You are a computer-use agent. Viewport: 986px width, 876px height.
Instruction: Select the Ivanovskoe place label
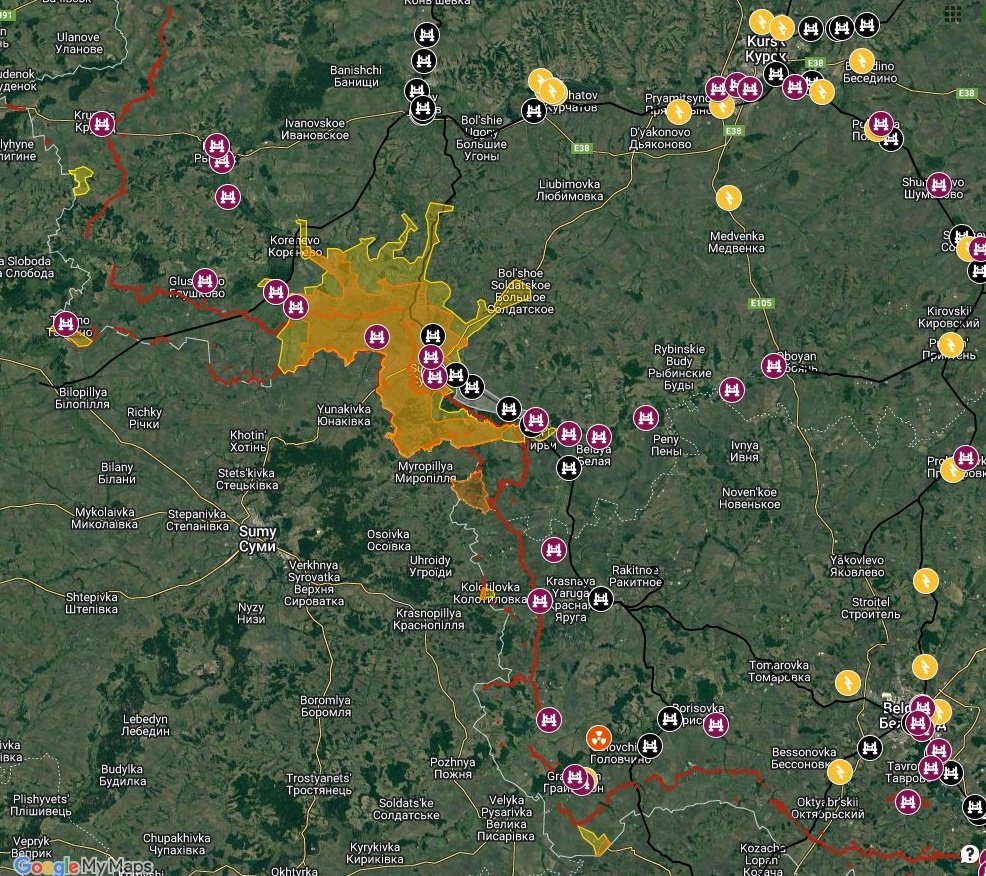(x=314, y=129)
